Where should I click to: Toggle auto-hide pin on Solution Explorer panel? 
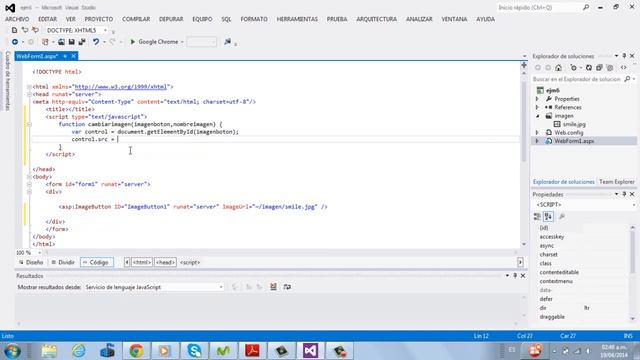(624, 56)
